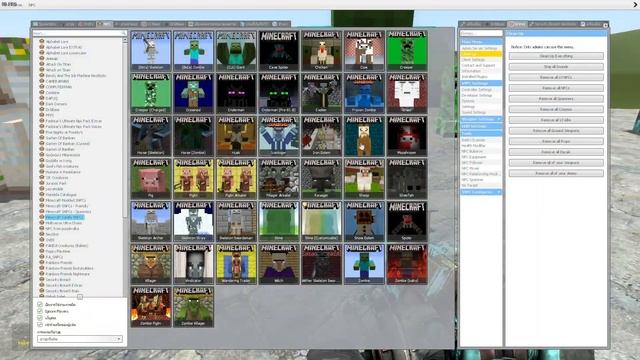This screenshot has width=640, height=360.
Task: Select NPC Spawner tool entry
Action: pyautogui.click(x=481, y=180)
